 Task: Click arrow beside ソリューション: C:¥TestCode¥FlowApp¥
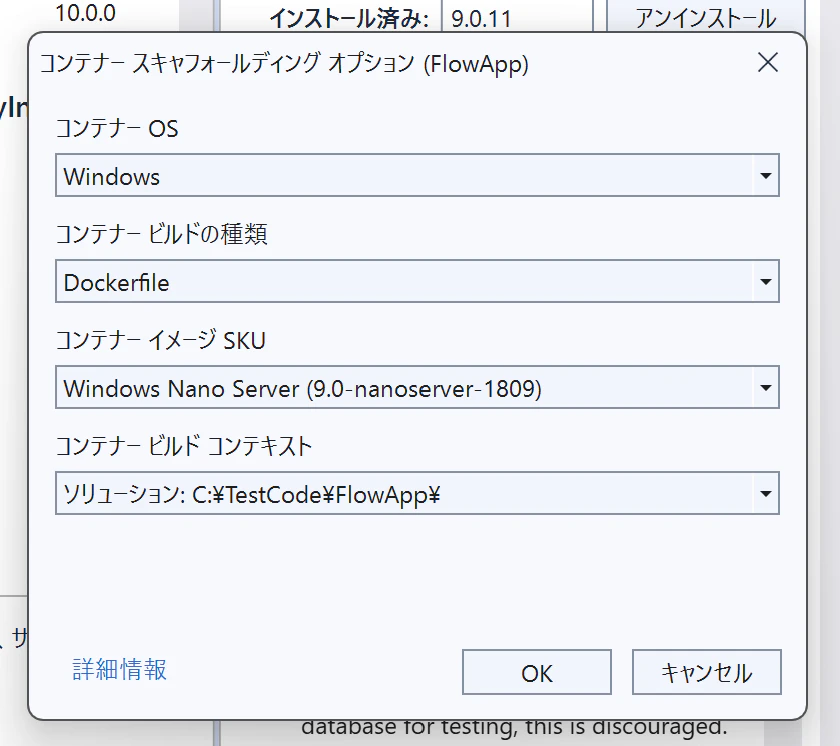766,494
